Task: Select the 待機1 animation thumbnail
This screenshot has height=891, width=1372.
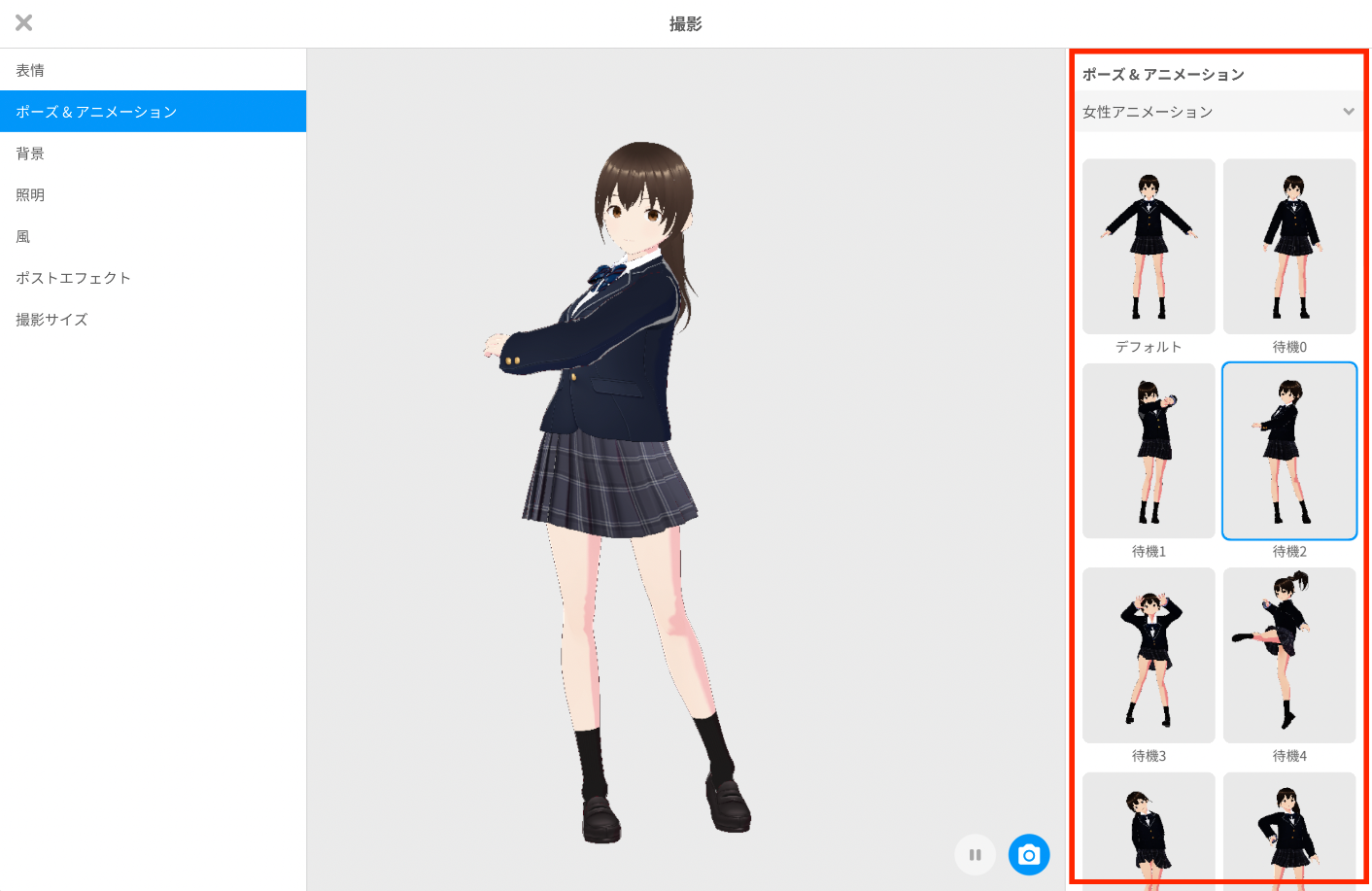Action: (1149, 451)
